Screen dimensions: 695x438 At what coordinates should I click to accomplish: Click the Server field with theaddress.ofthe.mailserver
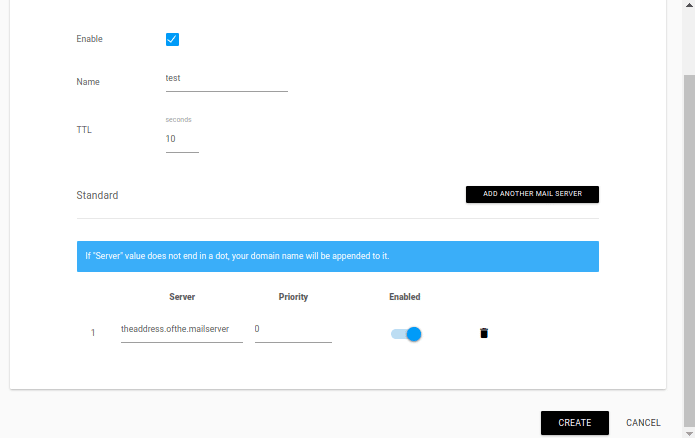point(182,331)
